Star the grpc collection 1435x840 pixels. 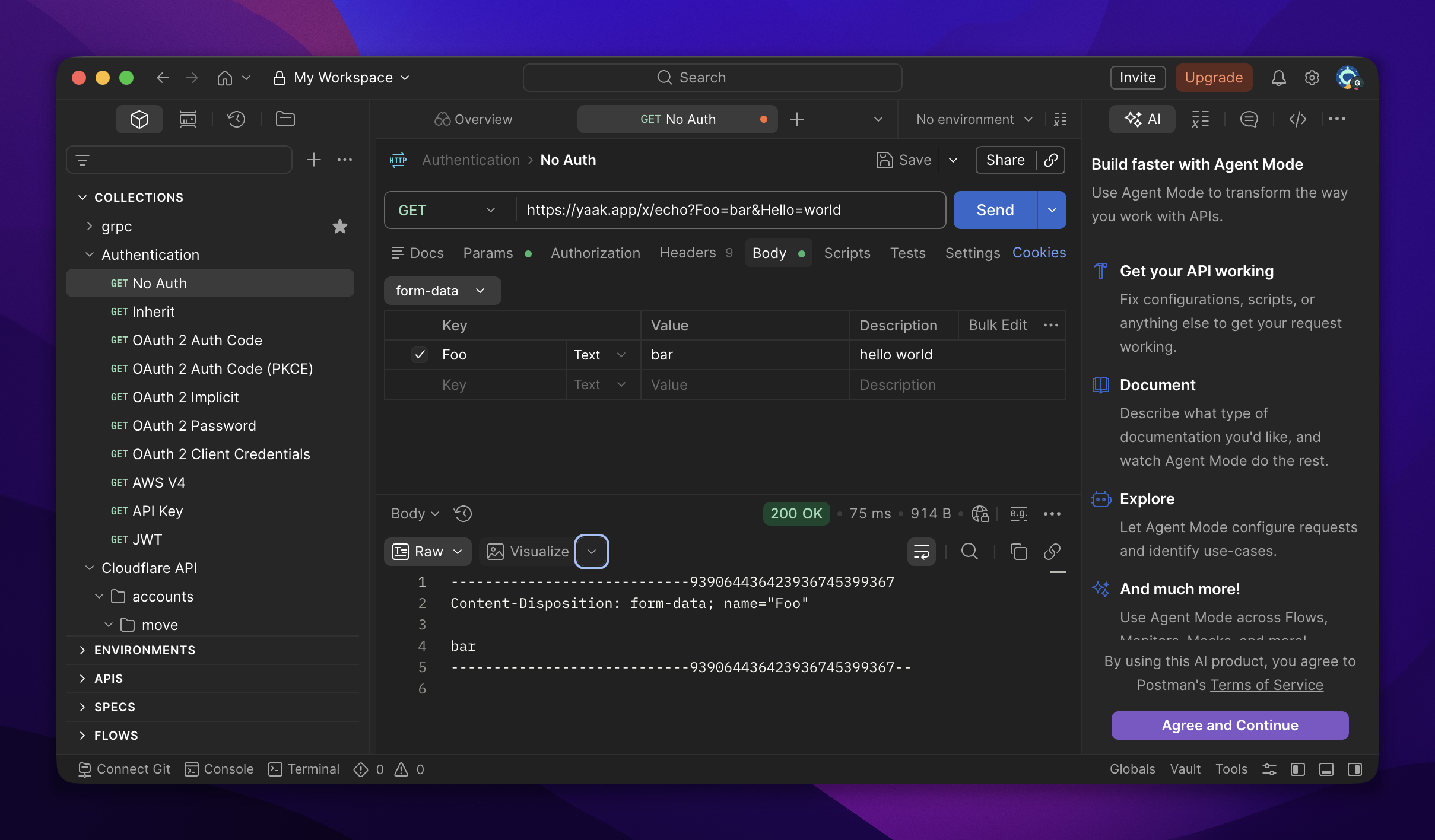(340, 226)
